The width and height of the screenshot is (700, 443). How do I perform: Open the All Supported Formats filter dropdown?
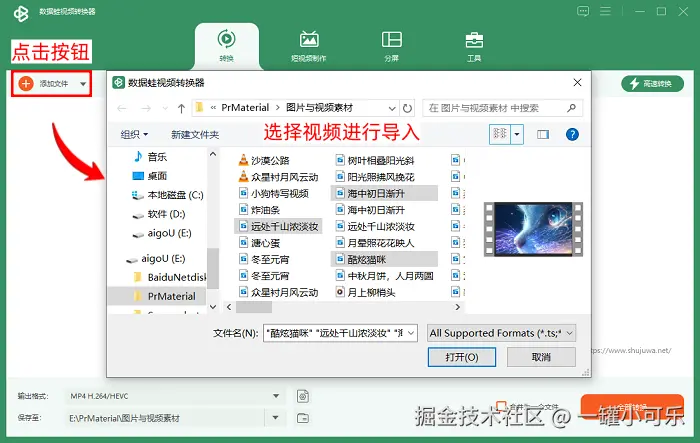[501, 333]
